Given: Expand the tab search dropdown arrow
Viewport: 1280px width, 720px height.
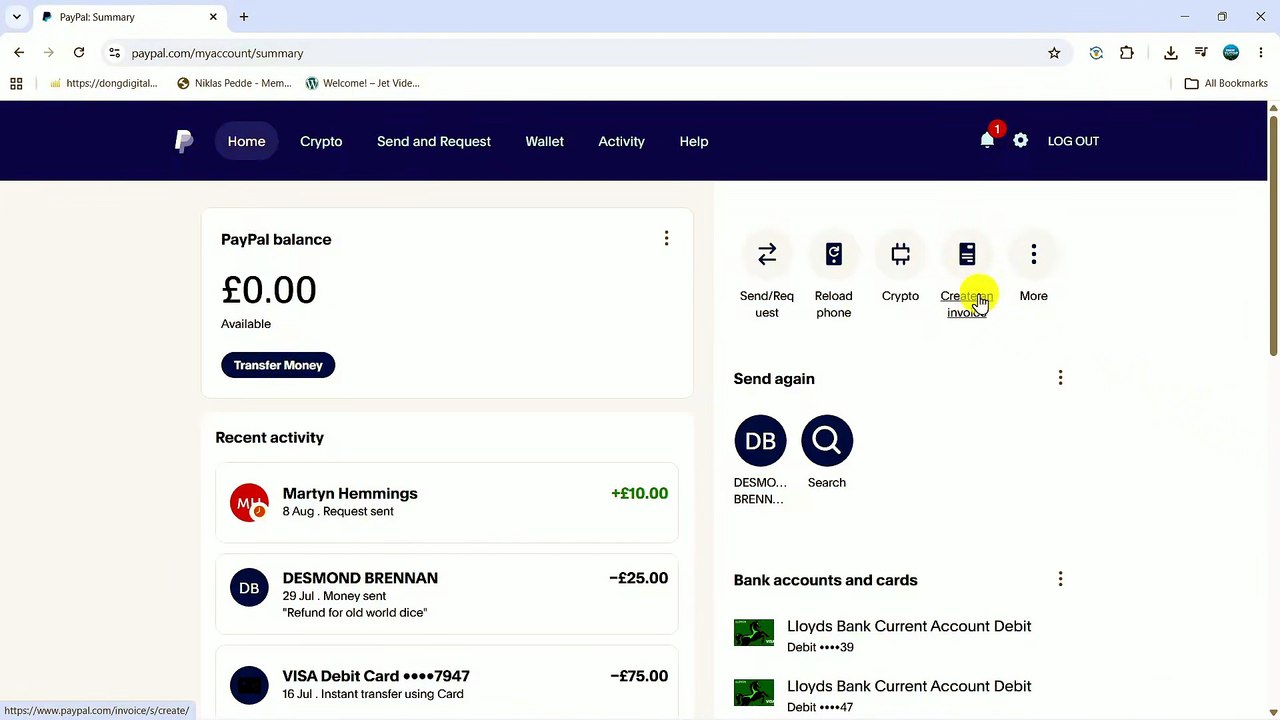Looking at the screenshot, I should point(16,17).
